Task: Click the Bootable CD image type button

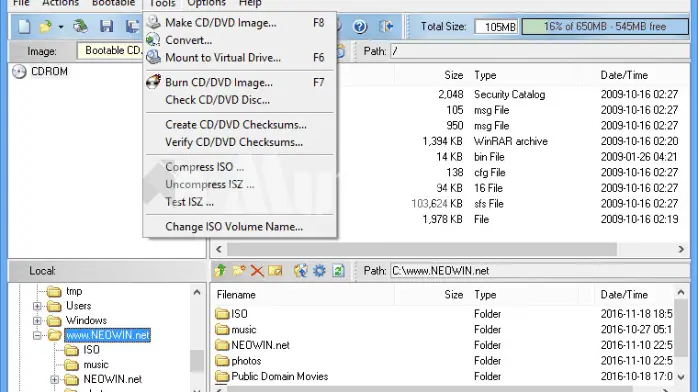Action: tap(110, 51)
